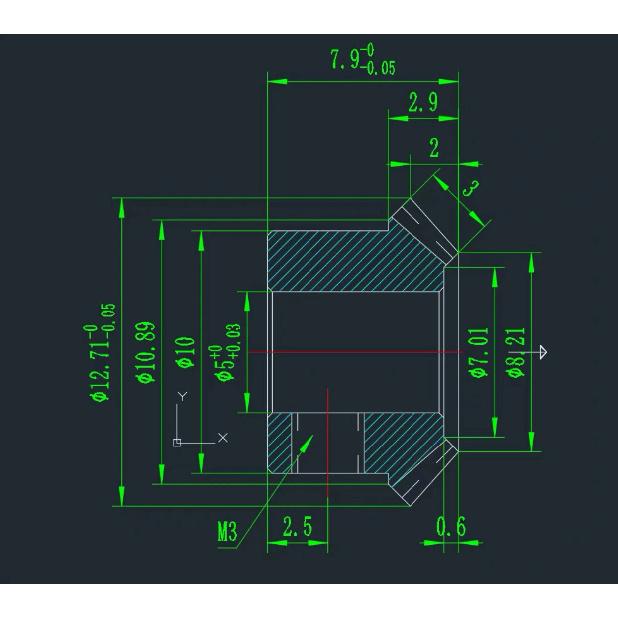Click the UCS origin square icon

[x=177, y=443]
